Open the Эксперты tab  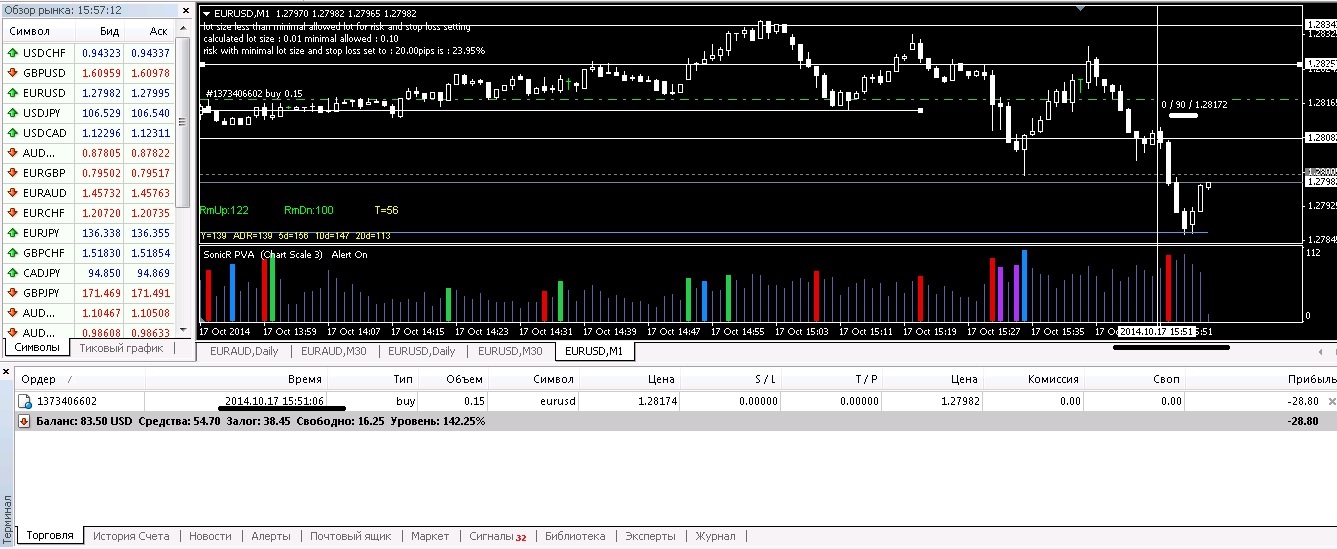pos(650,536)
